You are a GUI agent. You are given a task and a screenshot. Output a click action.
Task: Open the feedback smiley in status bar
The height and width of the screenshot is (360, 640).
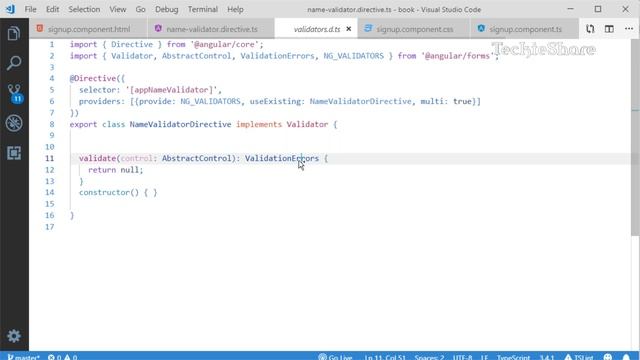coord(608,357)
